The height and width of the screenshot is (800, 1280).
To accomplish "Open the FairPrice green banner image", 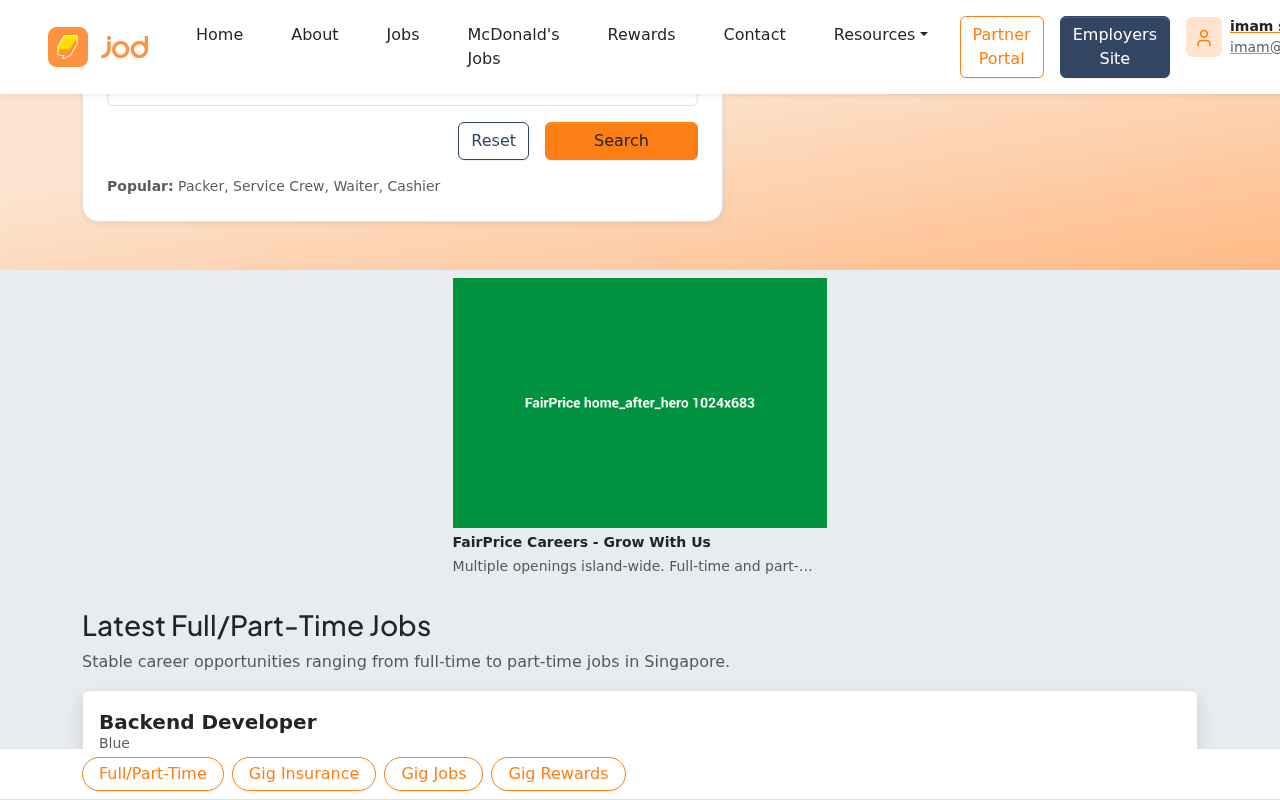I will 640,403.
